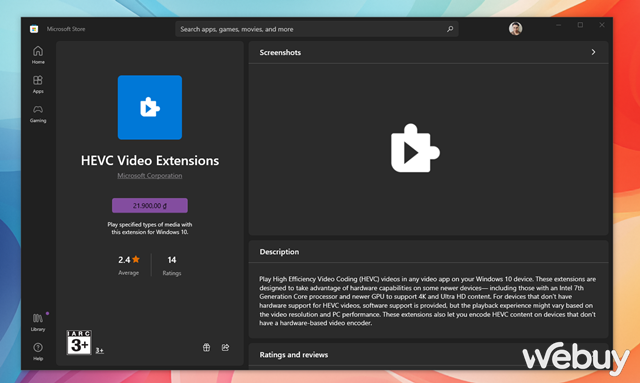
Task: Buy the extension for 21.900,00 ₫
Action: [x=150, y=205]
